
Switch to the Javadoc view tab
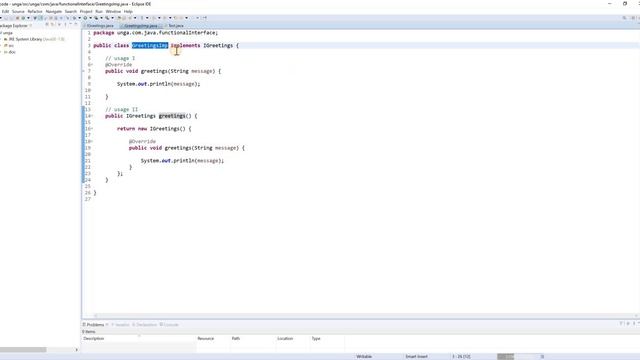pyautogui.click(x=121, y=324)
